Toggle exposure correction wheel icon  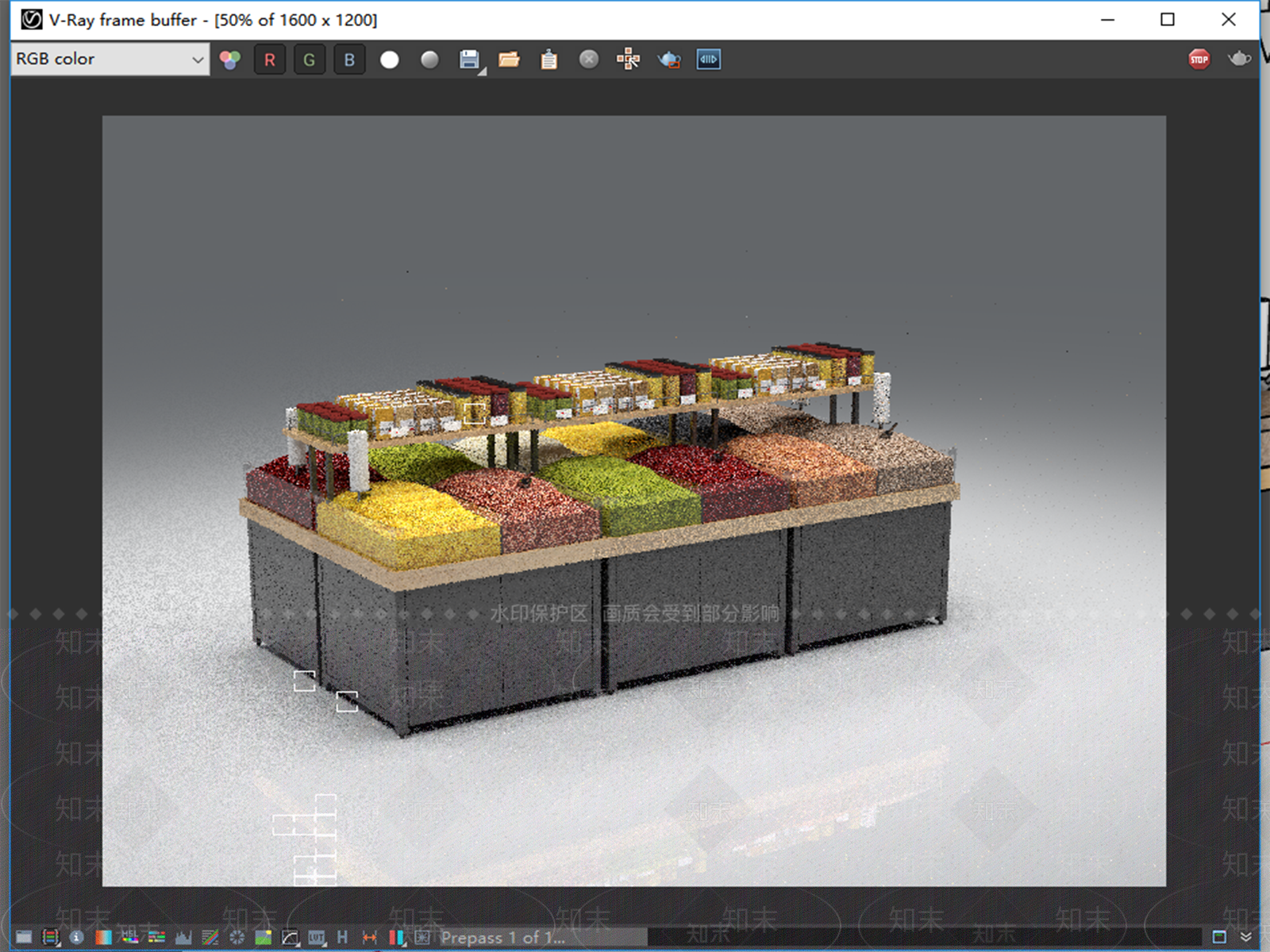237,937
